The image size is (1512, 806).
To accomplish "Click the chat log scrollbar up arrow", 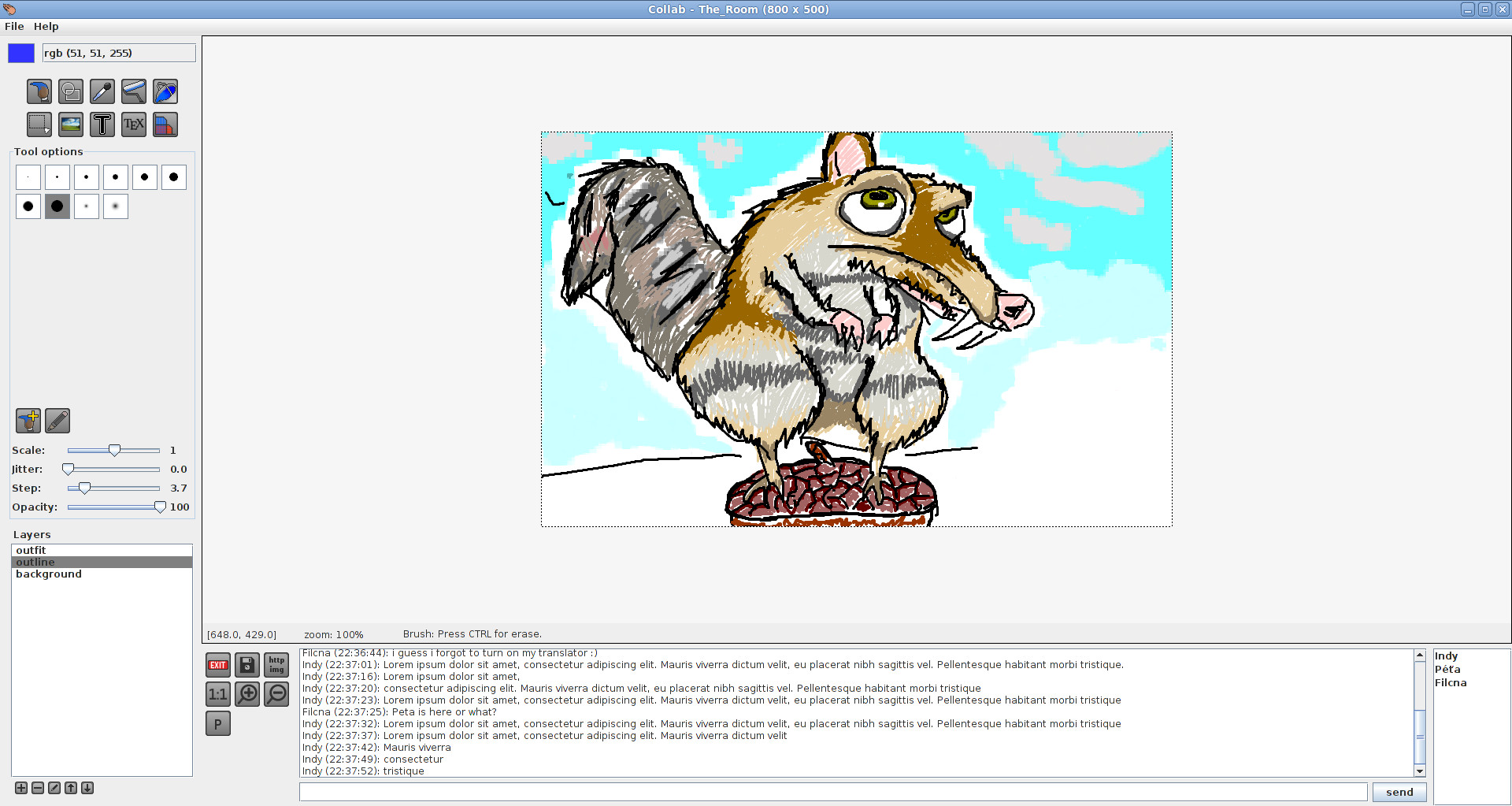I will [x=1420, y=656].
